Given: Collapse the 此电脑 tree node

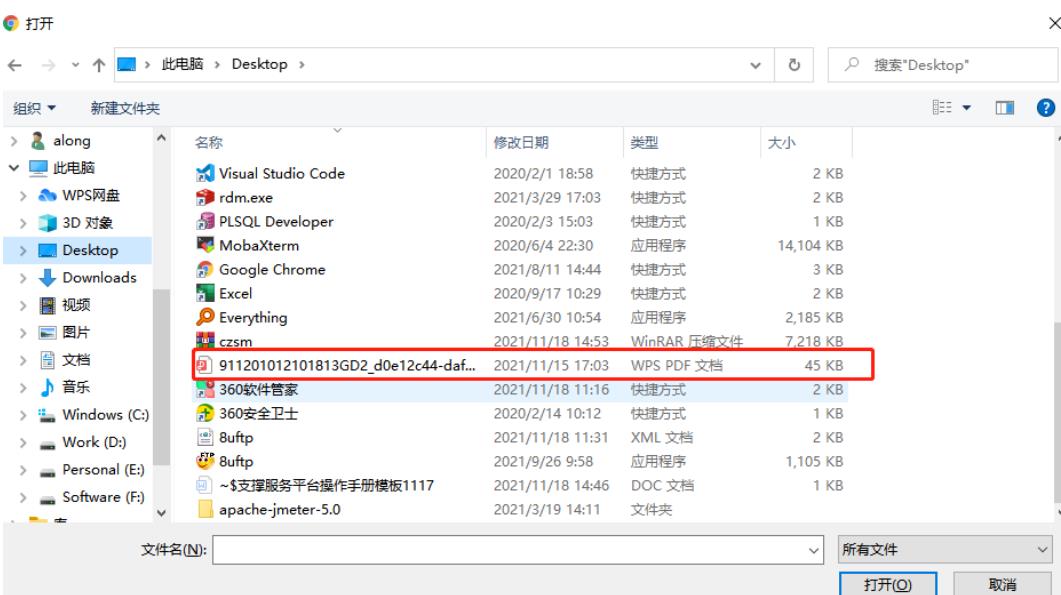Looking at the screenshot, I should pos(13,168).
